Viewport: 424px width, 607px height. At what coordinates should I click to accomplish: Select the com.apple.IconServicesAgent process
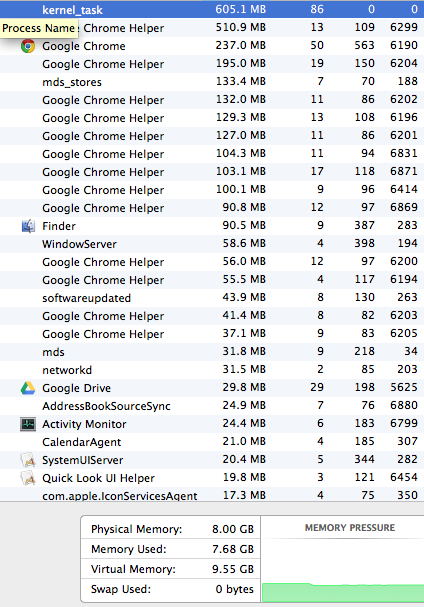click(x=212, y=495)
